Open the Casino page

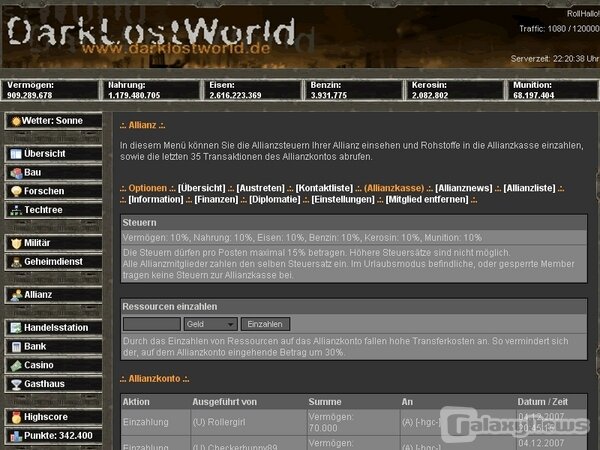(54, 365)
